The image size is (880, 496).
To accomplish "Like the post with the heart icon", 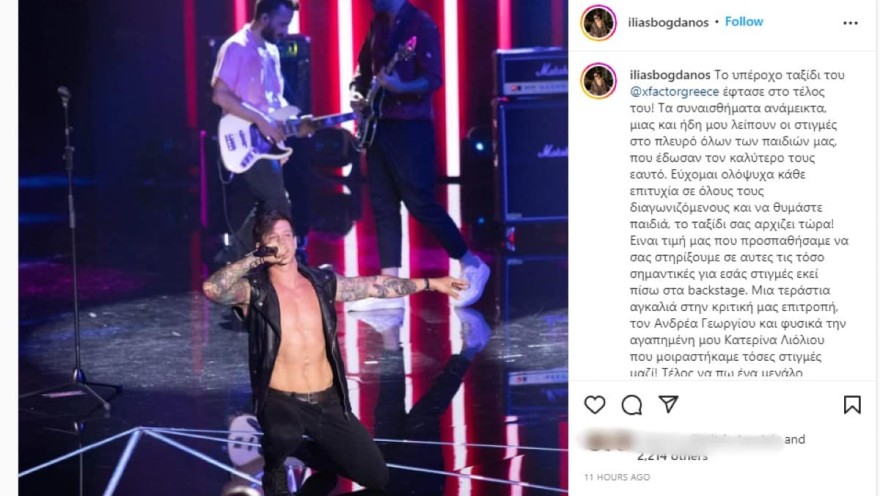I will [594, 405].
